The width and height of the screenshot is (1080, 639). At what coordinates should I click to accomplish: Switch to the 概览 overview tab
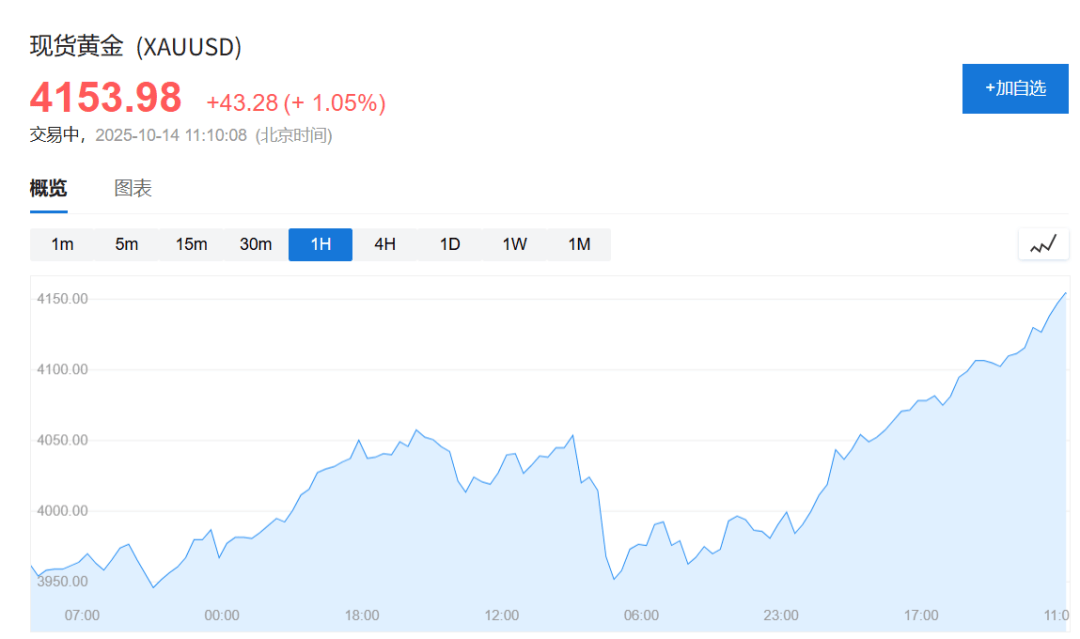point(49,188)
